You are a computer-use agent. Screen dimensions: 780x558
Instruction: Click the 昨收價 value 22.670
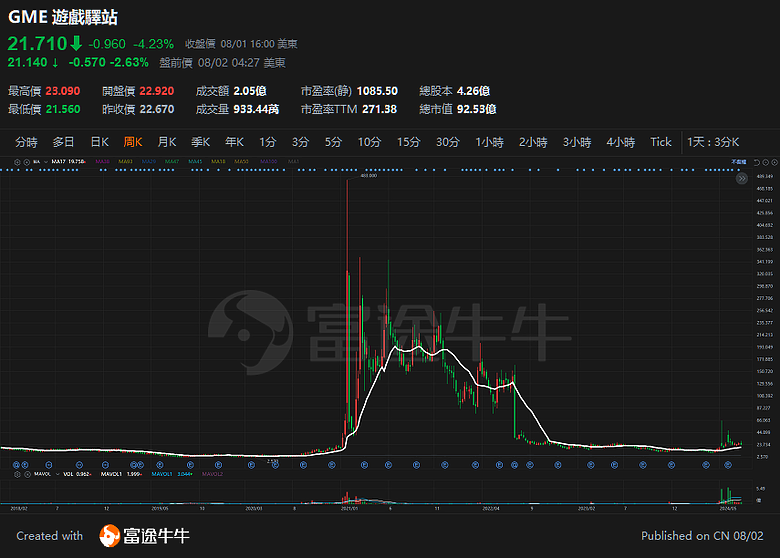[x=157, y=109]
